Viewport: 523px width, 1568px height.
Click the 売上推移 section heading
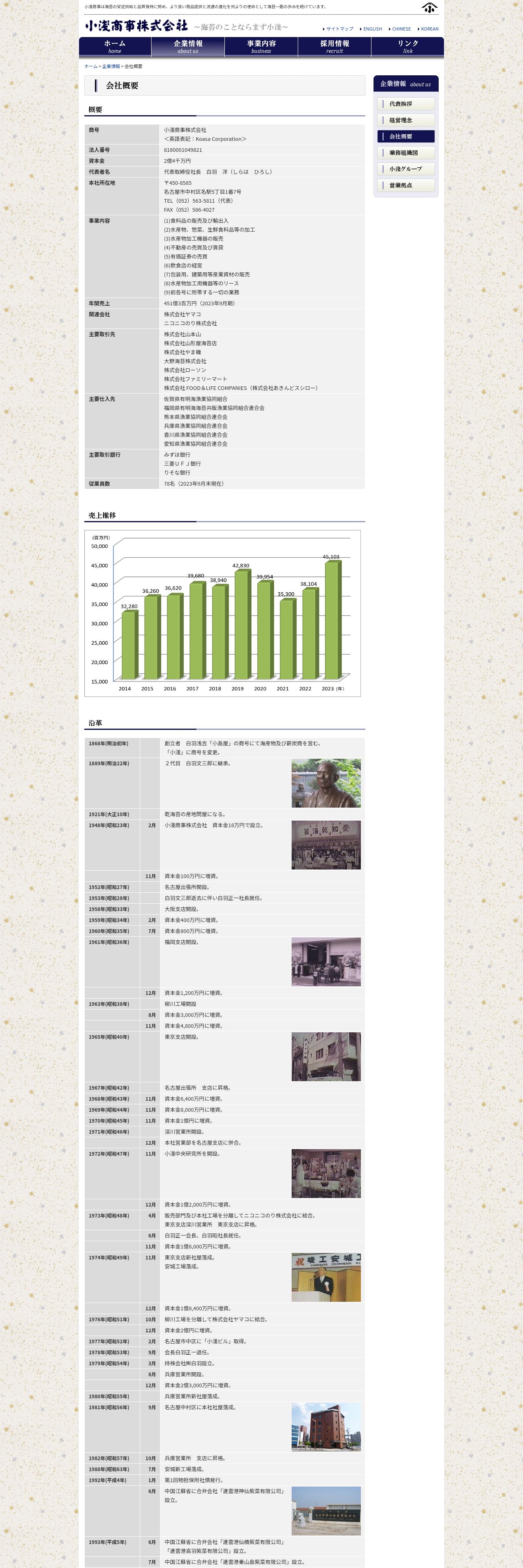click(102, 516)
